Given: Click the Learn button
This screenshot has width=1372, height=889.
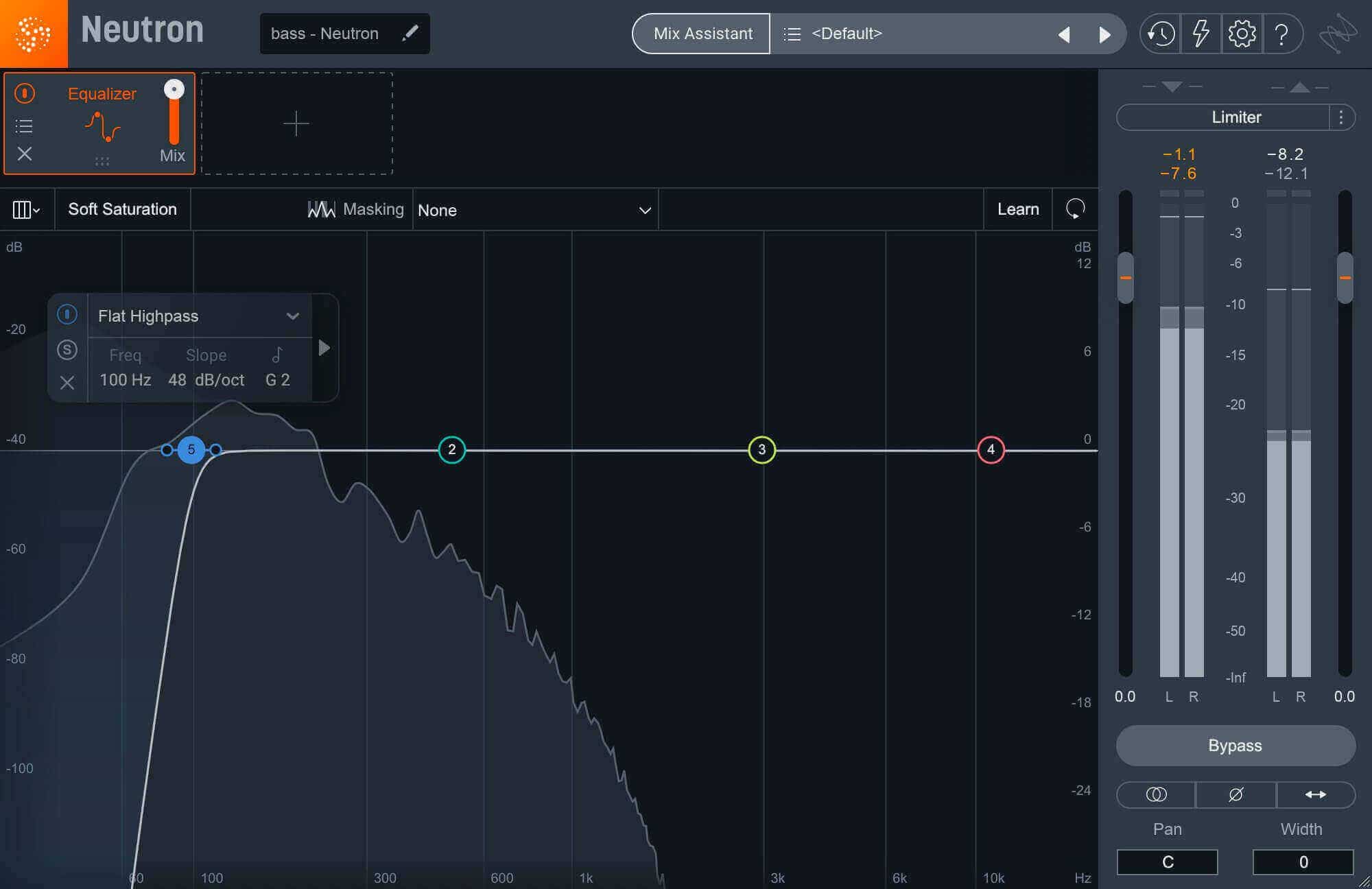Looking at the screenshot, I should point(1018,209).
